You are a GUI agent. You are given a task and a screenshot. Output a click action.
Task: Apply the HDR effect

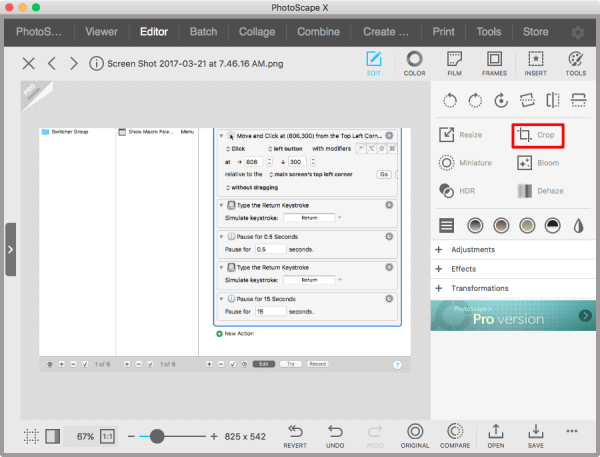(457, 191)
